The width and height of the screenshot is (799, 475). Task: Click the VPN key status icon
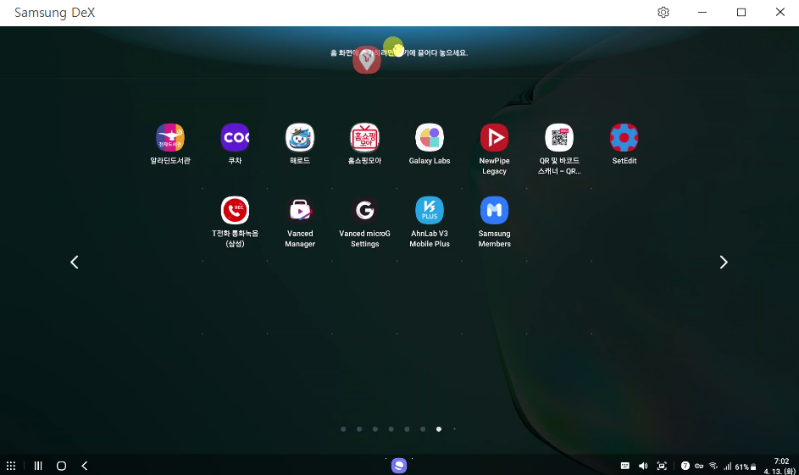[699, 466]
